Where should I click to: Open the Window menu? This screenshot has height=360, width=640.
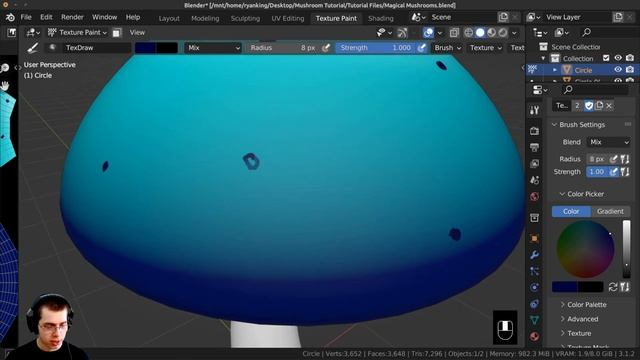tap(104, 17)
